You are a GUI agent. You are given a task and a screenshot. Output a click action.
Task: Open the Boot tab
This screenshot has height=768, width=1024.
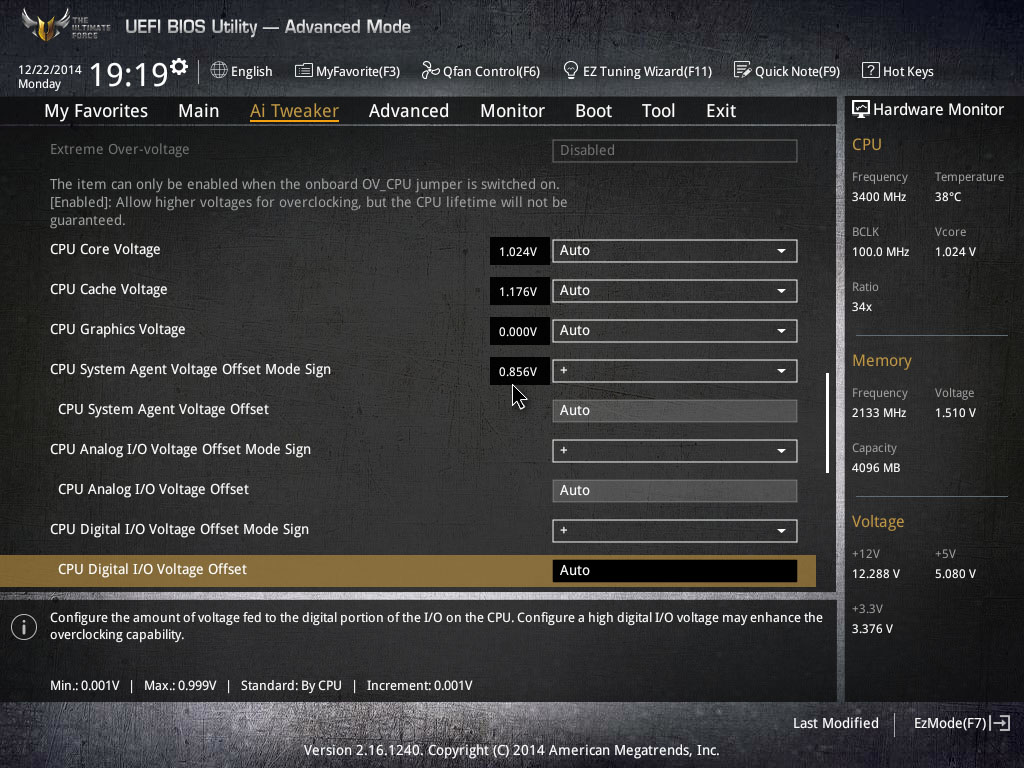click(594, 111)
